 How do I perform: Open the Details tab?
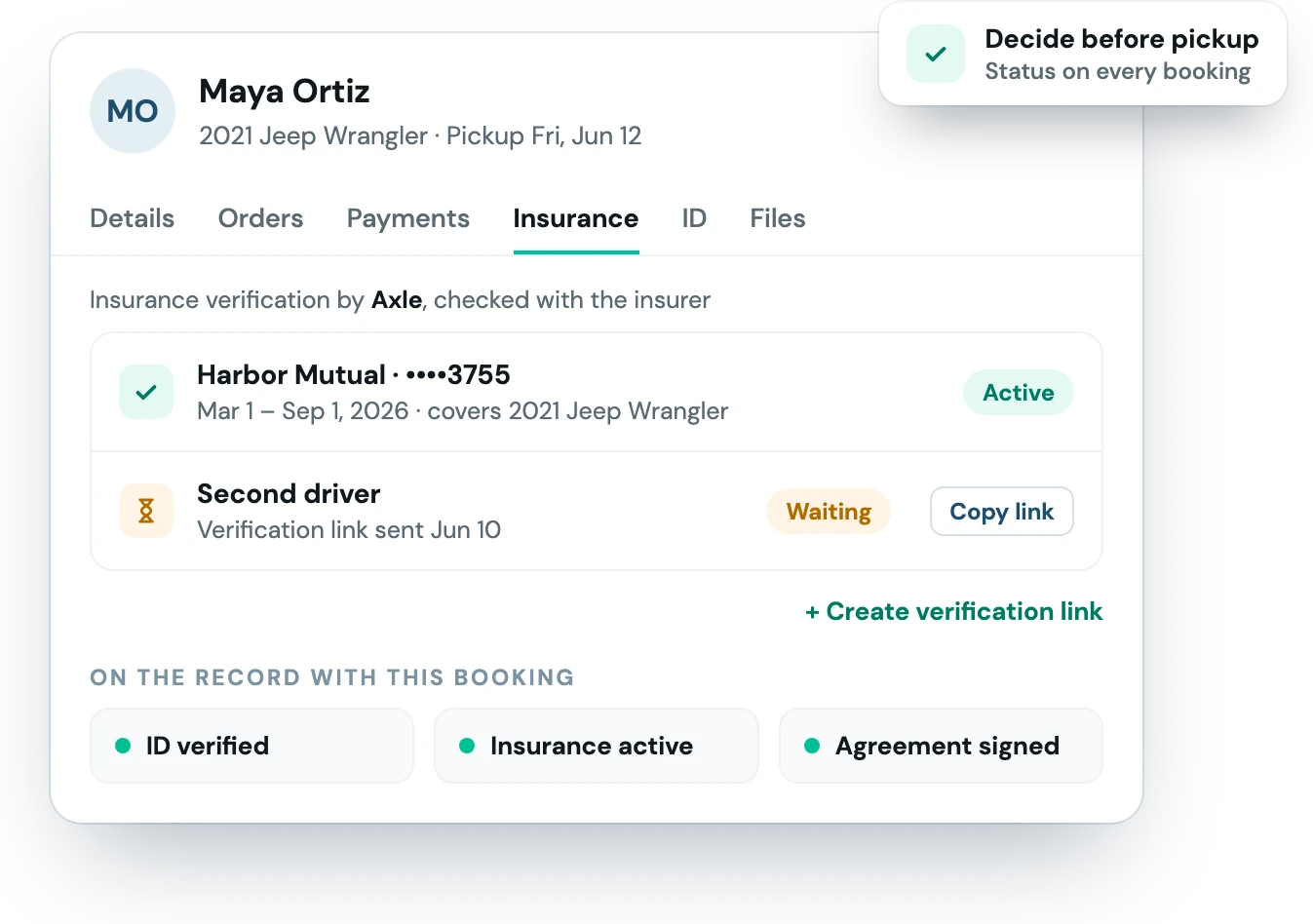(132, 218)
